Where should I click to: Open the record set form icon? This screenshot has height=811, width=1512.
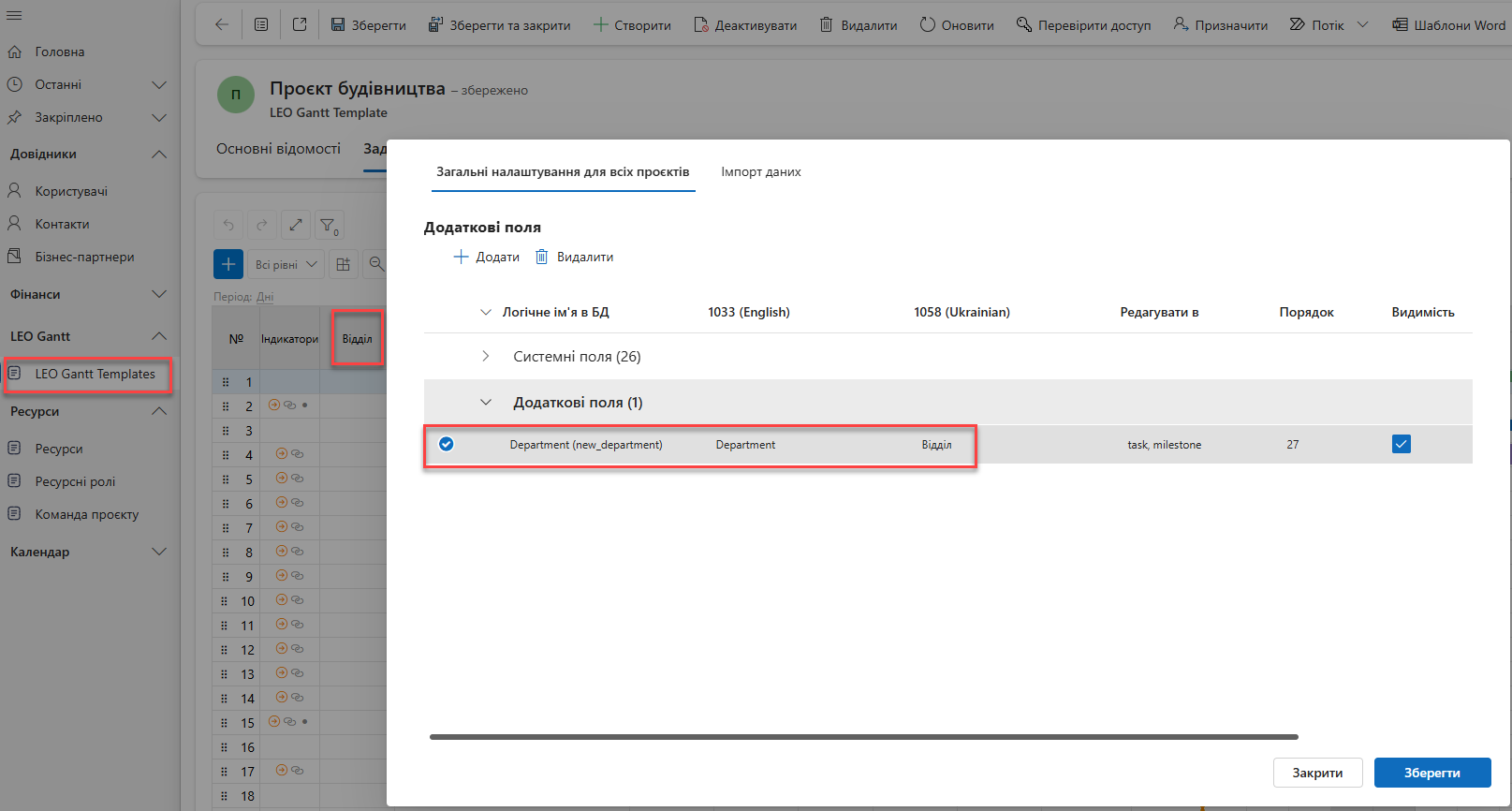[261, 25]
